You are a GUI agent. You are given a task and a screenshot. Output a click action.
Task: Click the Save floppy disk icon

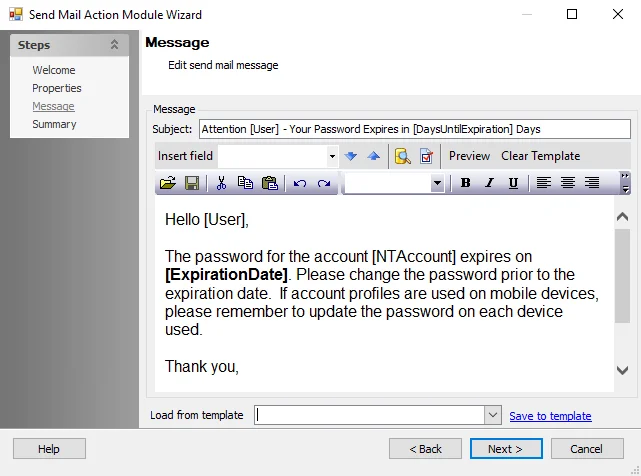[192, 183]
